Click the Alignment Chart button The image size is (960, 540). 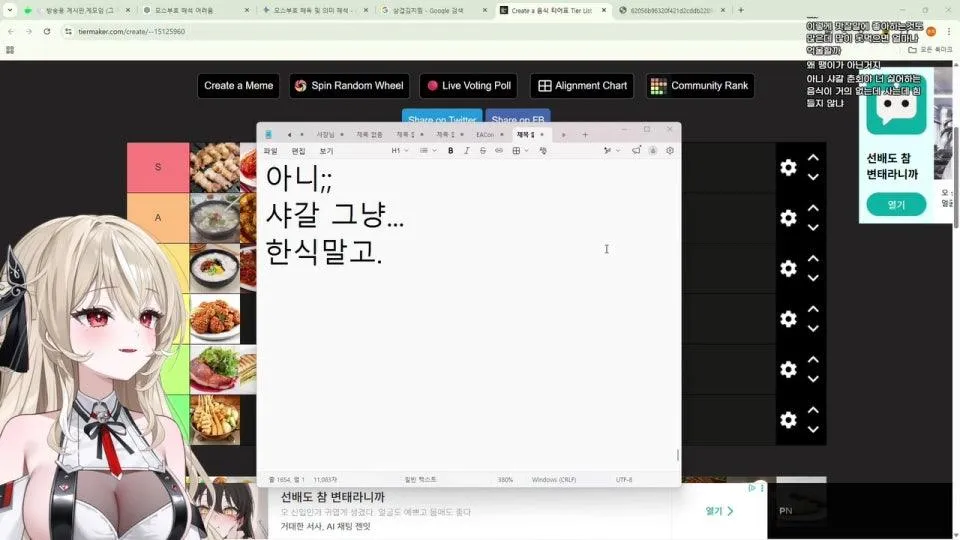pos(582,86)
